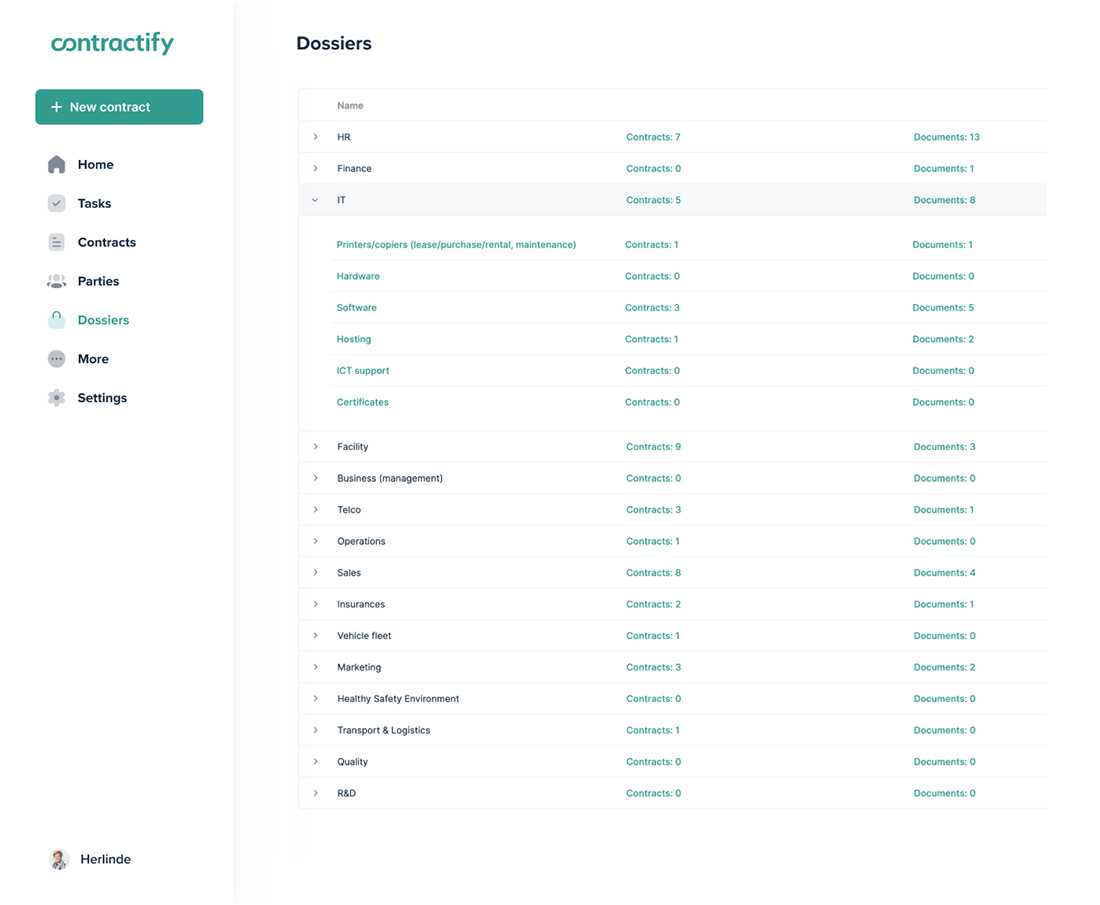Go to the Contracts section
Image resolution: width=1100 pixels, height=905 pixels.
[106, 242]
